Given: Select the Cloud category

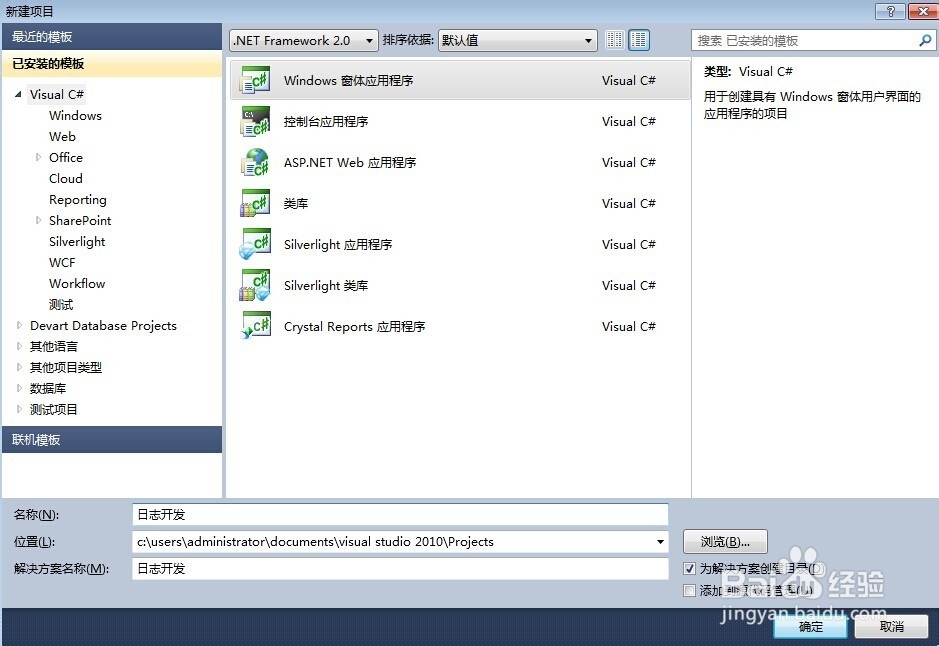Looking at the screenshot, I should click(66, 178).
